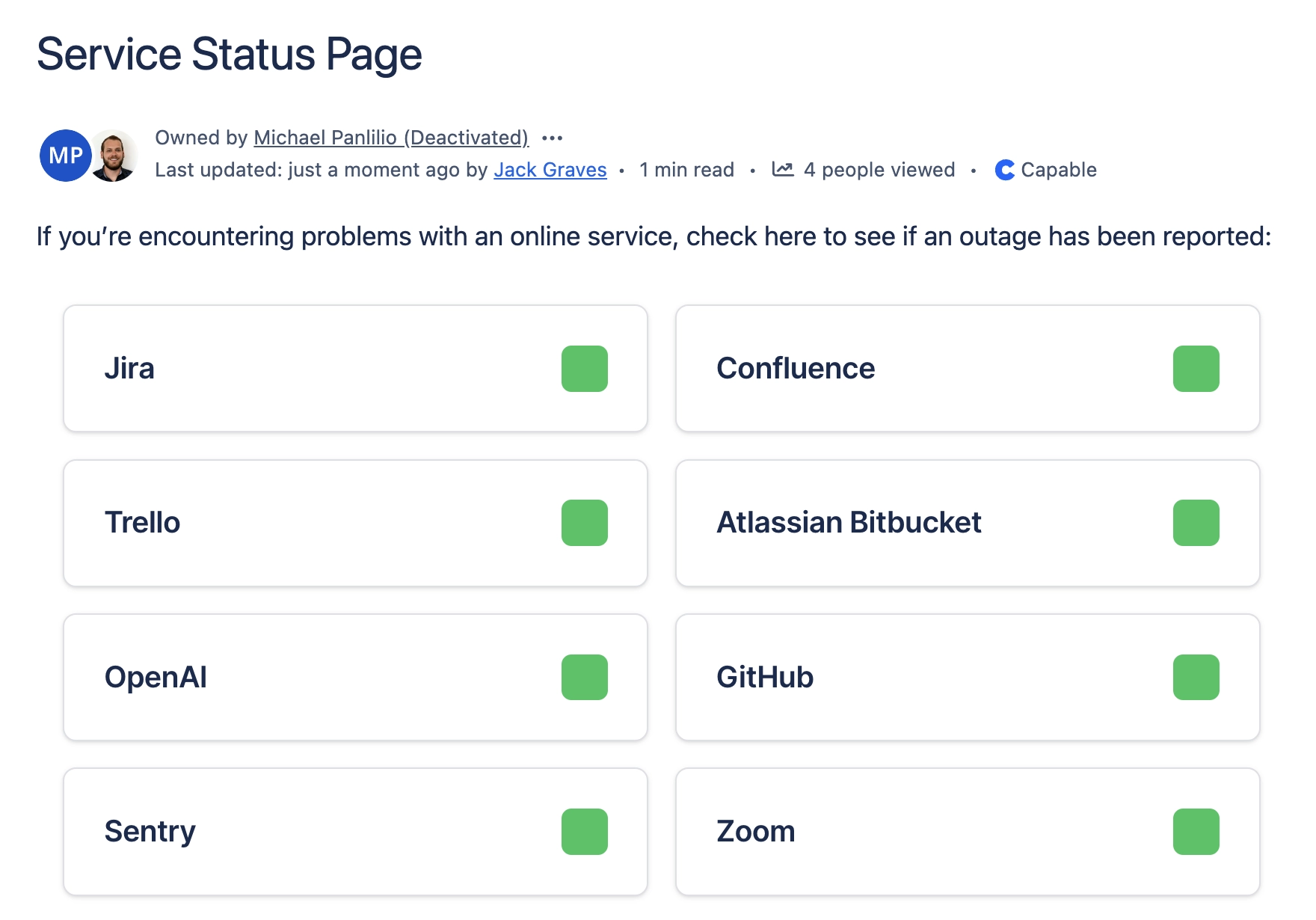
Task: Click Zoom's green status square
Action: [1196, 832]
